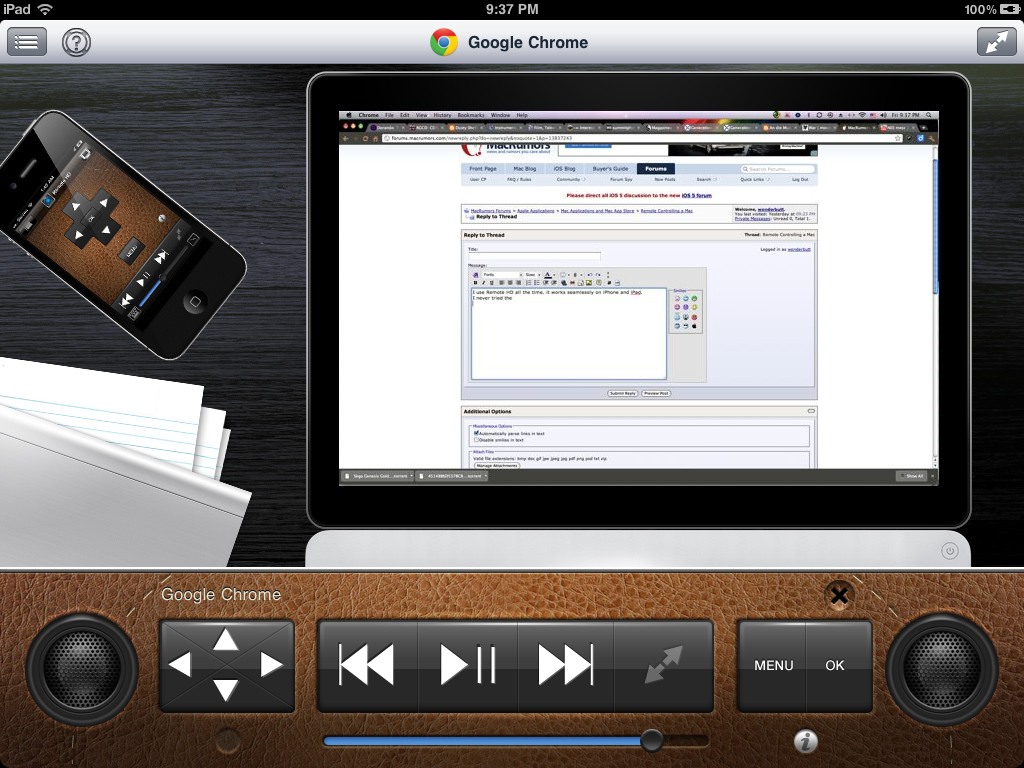This screenshot has width=1024, height=768.
Task: Tap the play/pause button
Action: pyautogui.click(x=468, y=665)
